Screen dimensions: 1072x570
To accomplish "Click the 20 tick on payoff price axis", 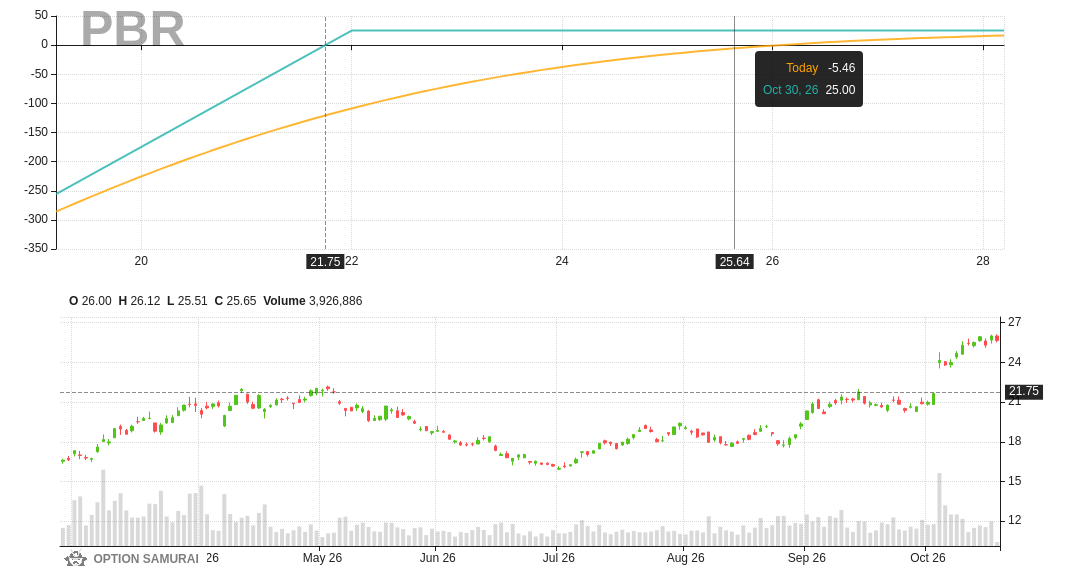I will (141, 260).
